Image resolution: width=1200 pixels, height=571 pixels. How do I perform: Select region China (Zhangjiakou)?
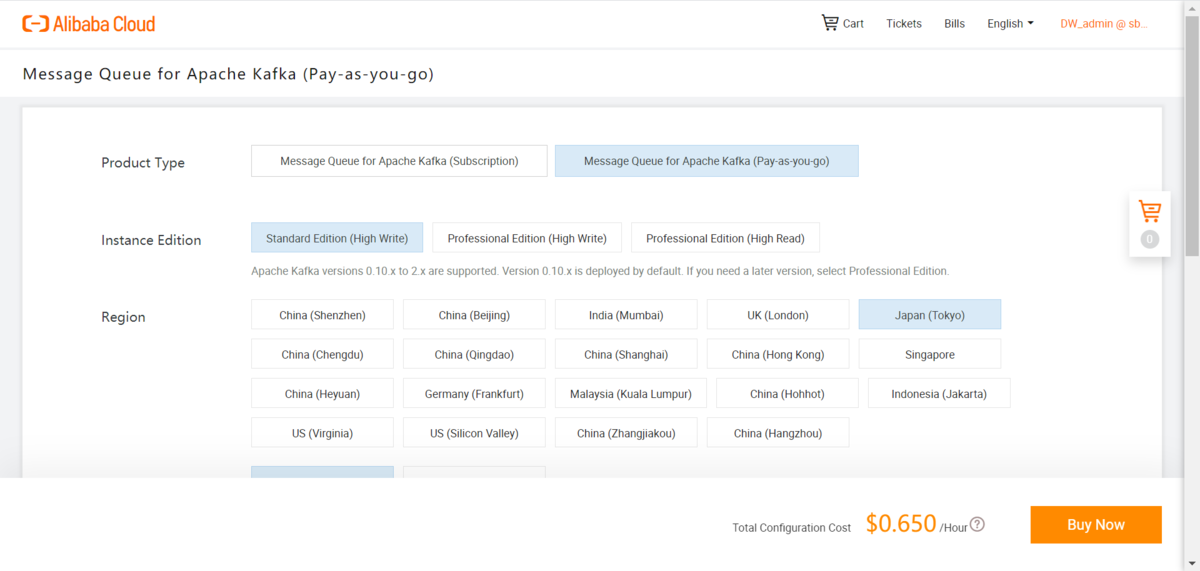point(626,432)
